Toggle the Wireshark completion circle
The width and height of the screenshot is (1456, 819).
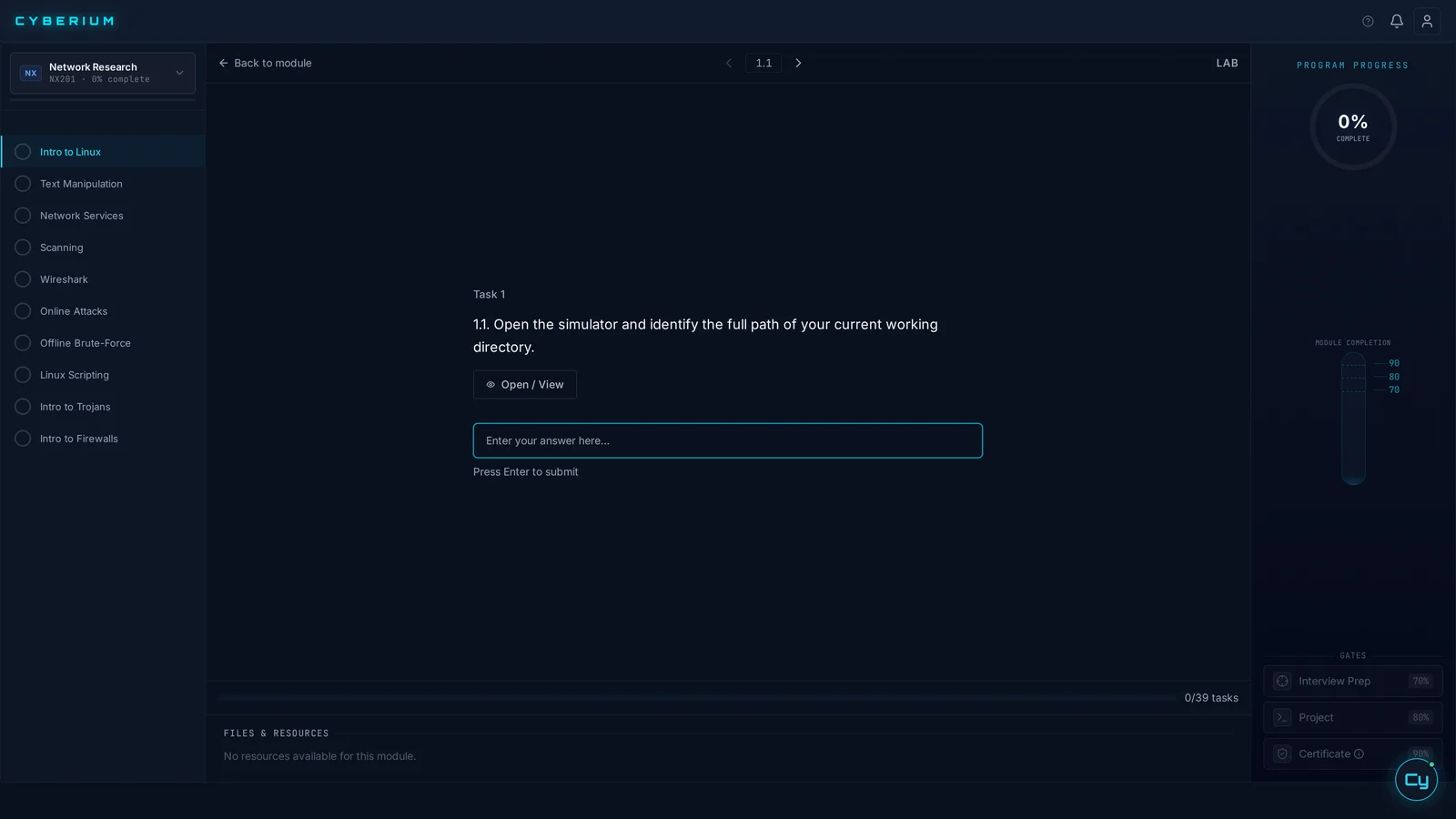(x=23, y=279)
